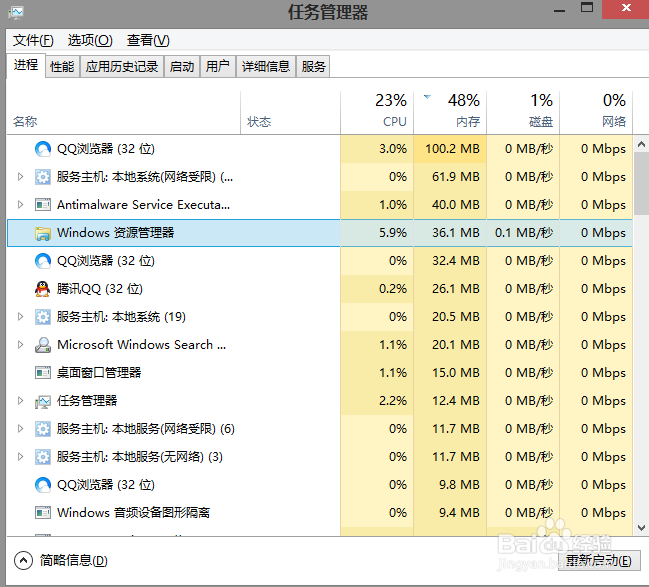Expand 服务主机: 本地服务(无网络) (3) group
The width and height of the screenshot is (649, 587).
pyautogui.click(x=20, y=457)
